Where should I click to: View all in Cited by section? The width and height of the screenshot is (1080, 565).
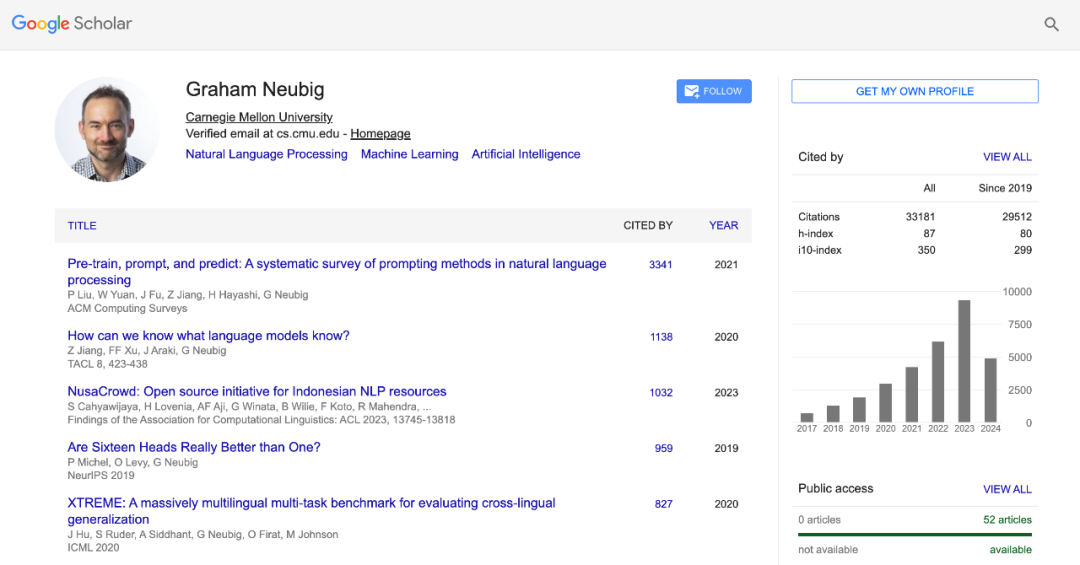click(1007, 157)
